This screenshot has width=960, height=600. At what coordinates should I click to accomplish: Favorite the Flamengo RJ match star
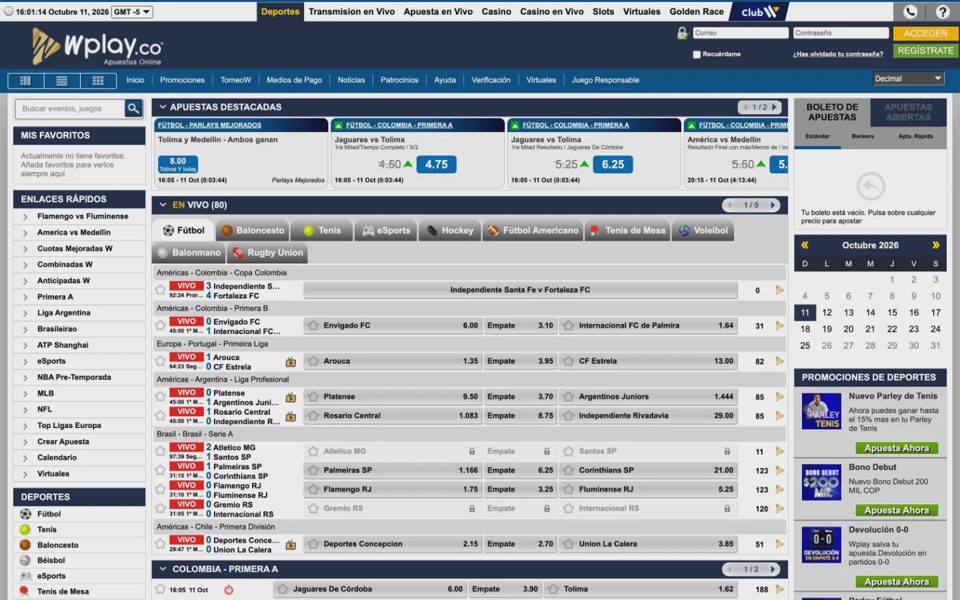(160, 489)
